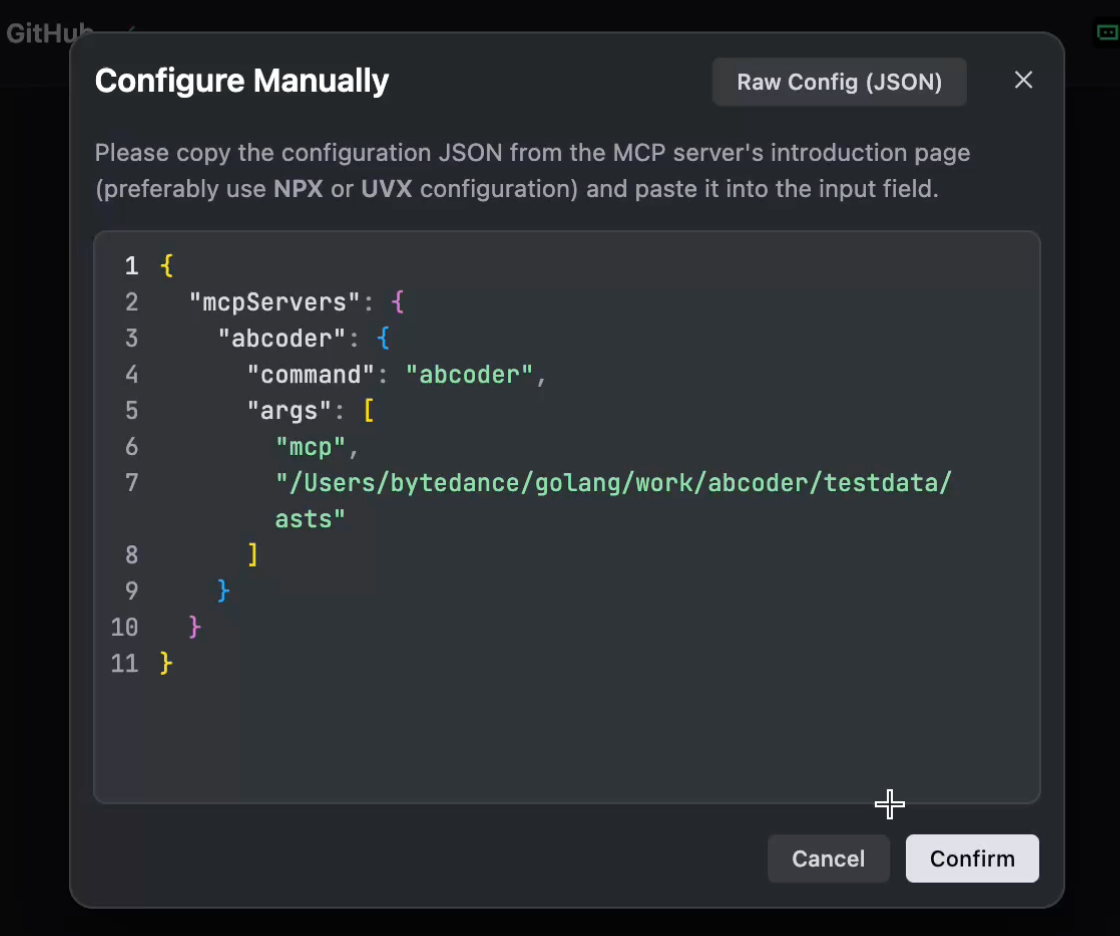
Task: Click the /Users/bytedance path string
Action: pyautogui.click(x=614, y=483)
